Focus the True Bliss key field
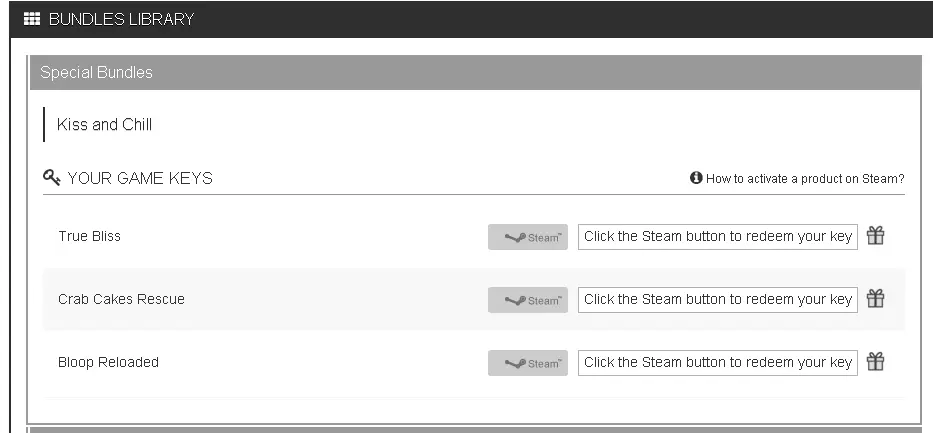 coord(718,237)
